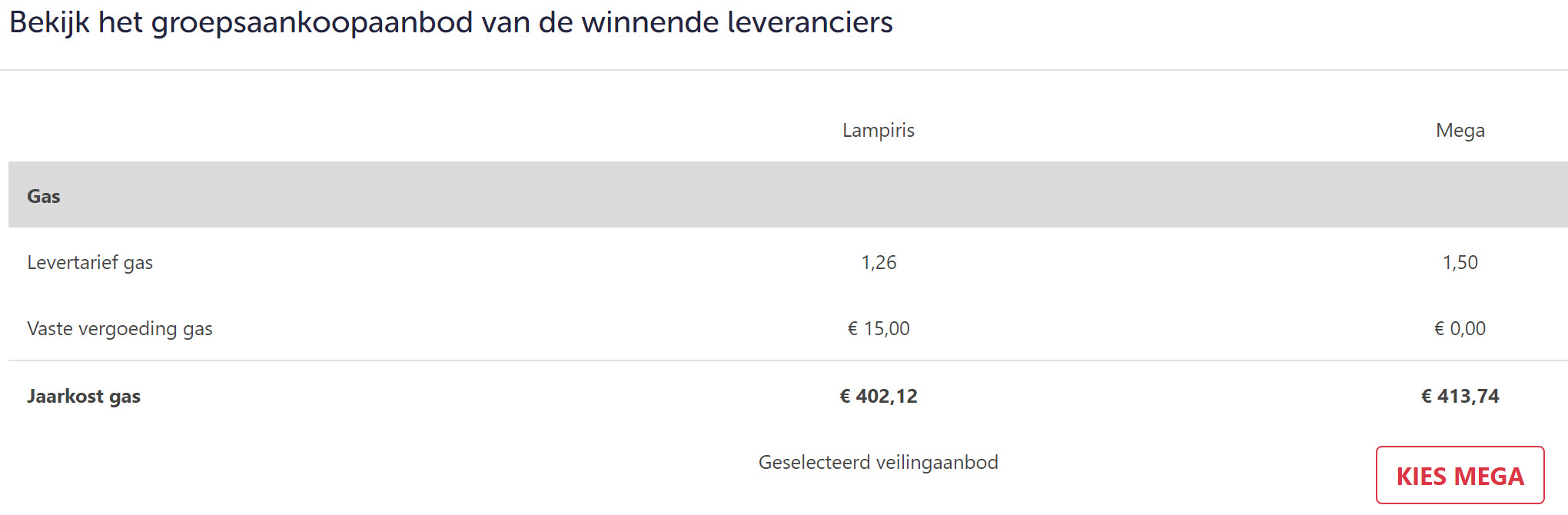Click the KIES MEGA button
1568x515 pixels.
click(1460, 476)
